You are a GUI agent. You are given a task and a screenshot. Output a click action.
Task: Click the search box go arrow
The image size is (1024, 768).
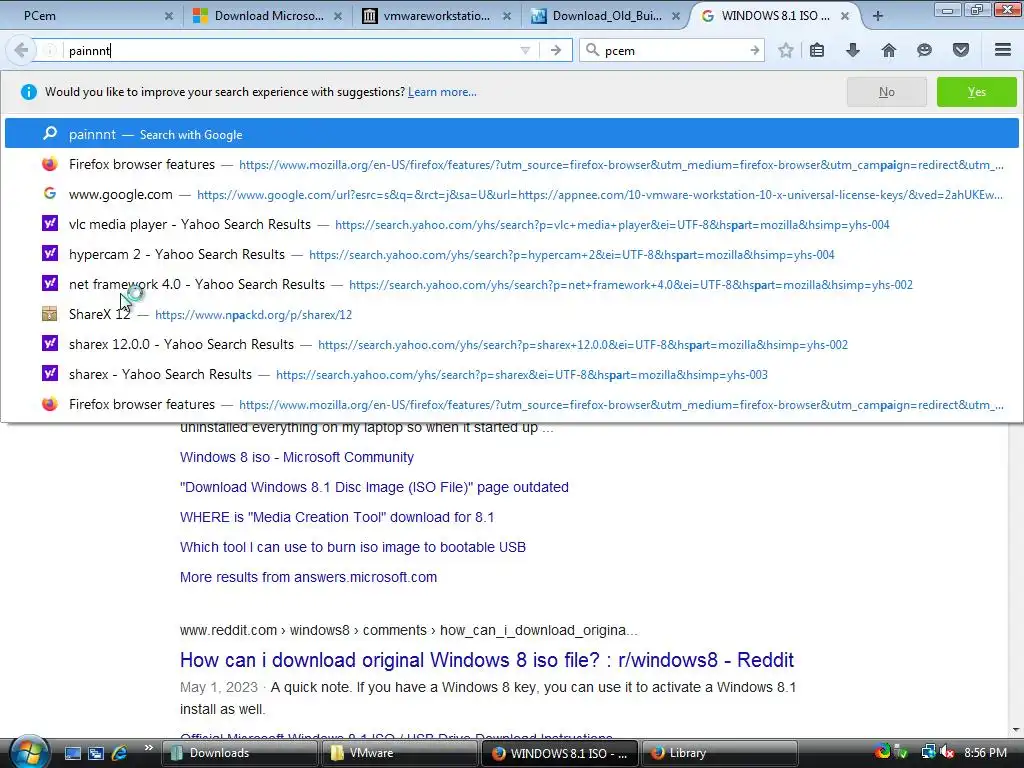coord(755,50)
